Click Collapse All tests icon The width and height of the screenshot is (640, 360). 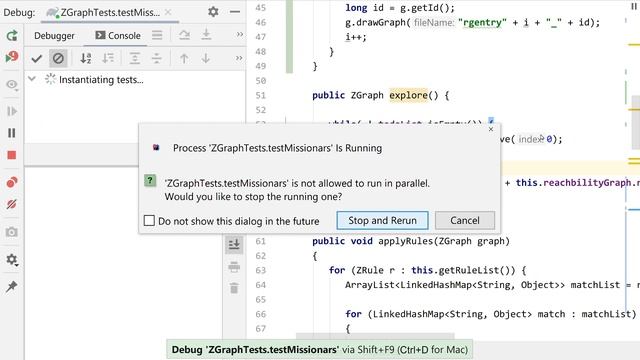point(156,58)
